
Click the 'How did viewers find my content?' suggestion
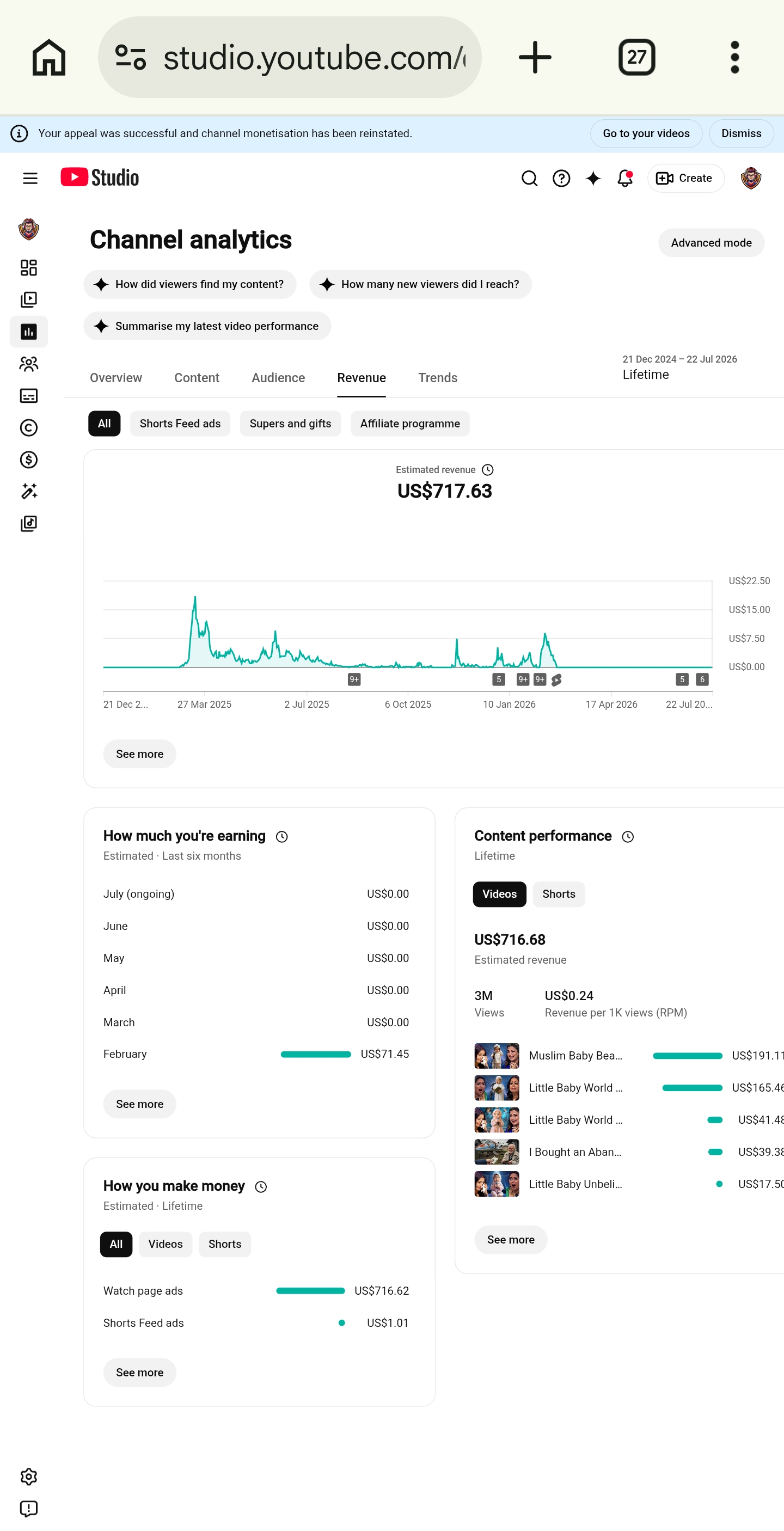point(189,285)
